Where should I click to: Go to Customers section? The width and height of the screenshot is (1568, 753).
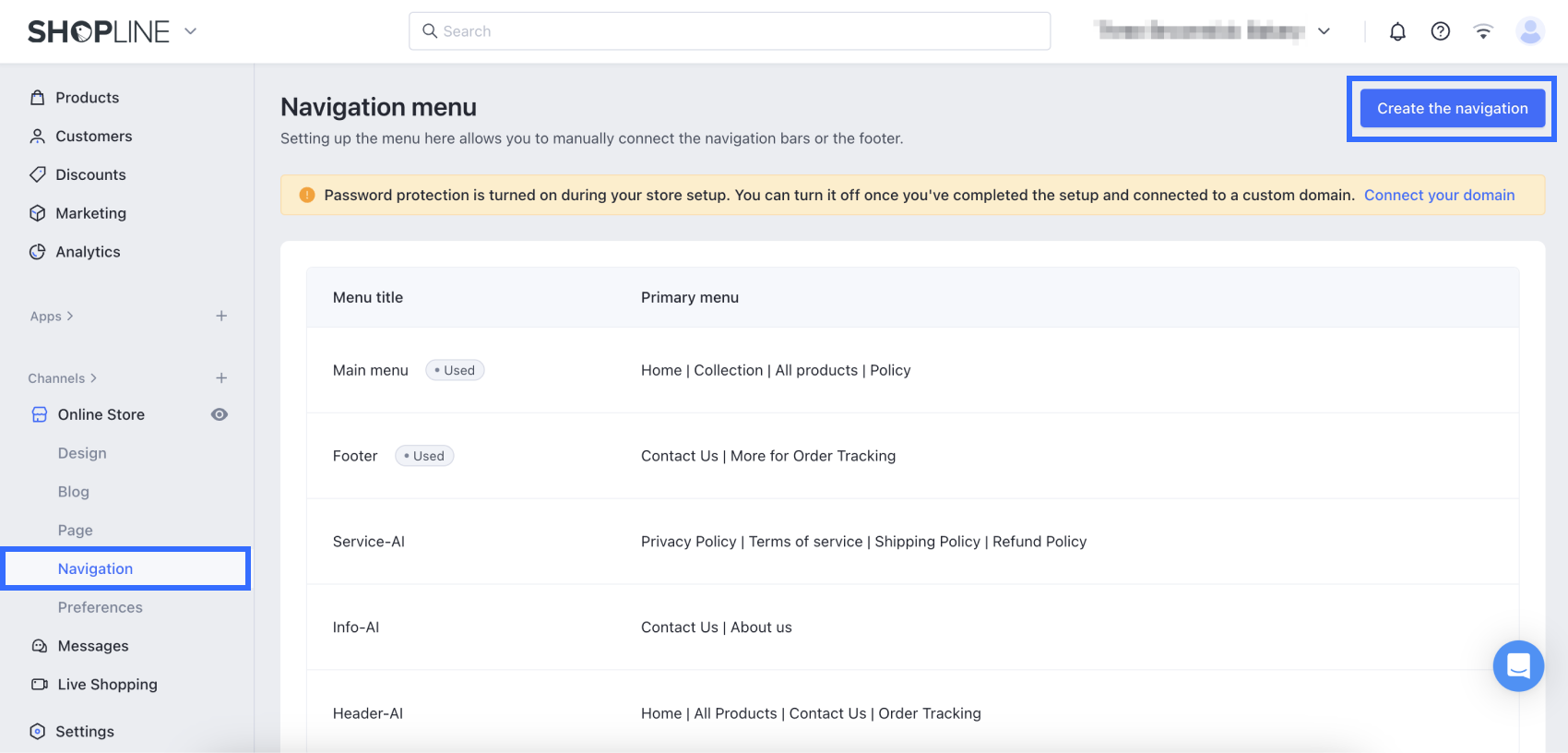94,137
